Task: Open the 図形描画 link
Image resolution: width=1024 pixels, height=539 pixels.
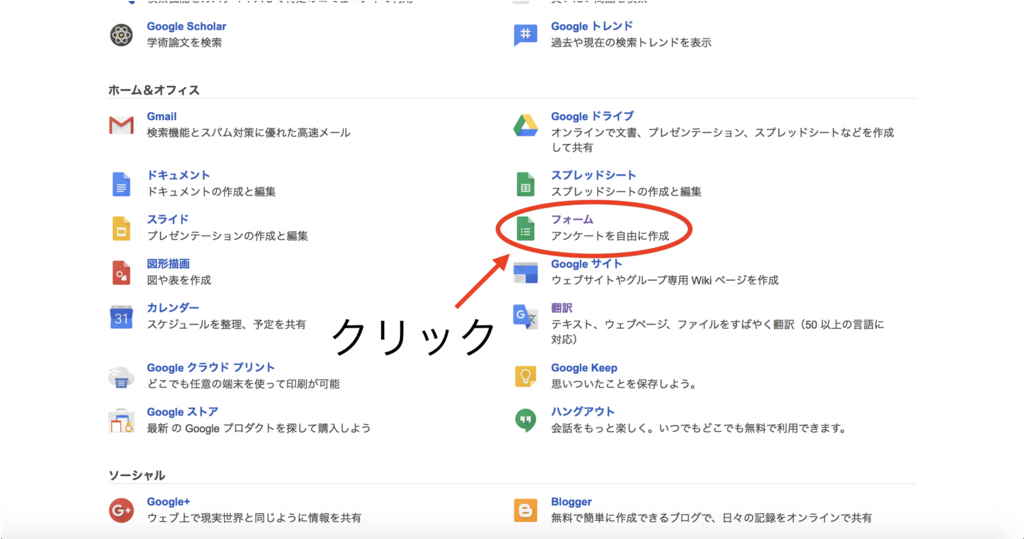Action: click(168, 264)
